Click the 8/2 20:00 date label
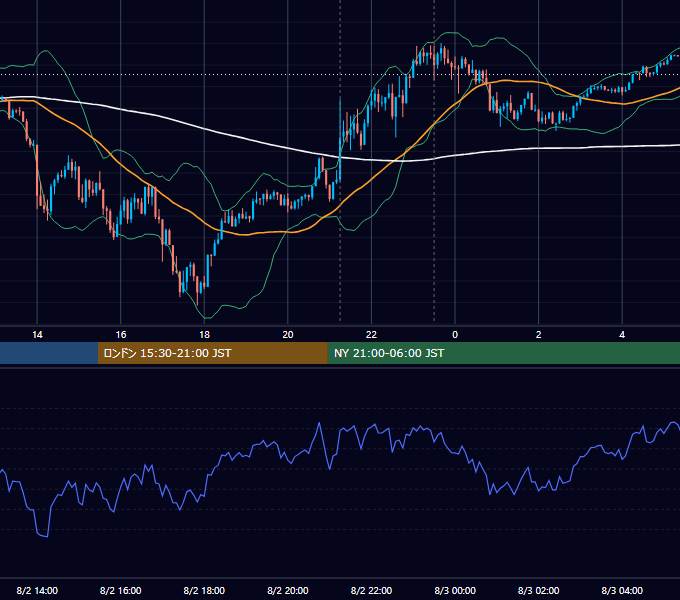 (x=288, y=590)
